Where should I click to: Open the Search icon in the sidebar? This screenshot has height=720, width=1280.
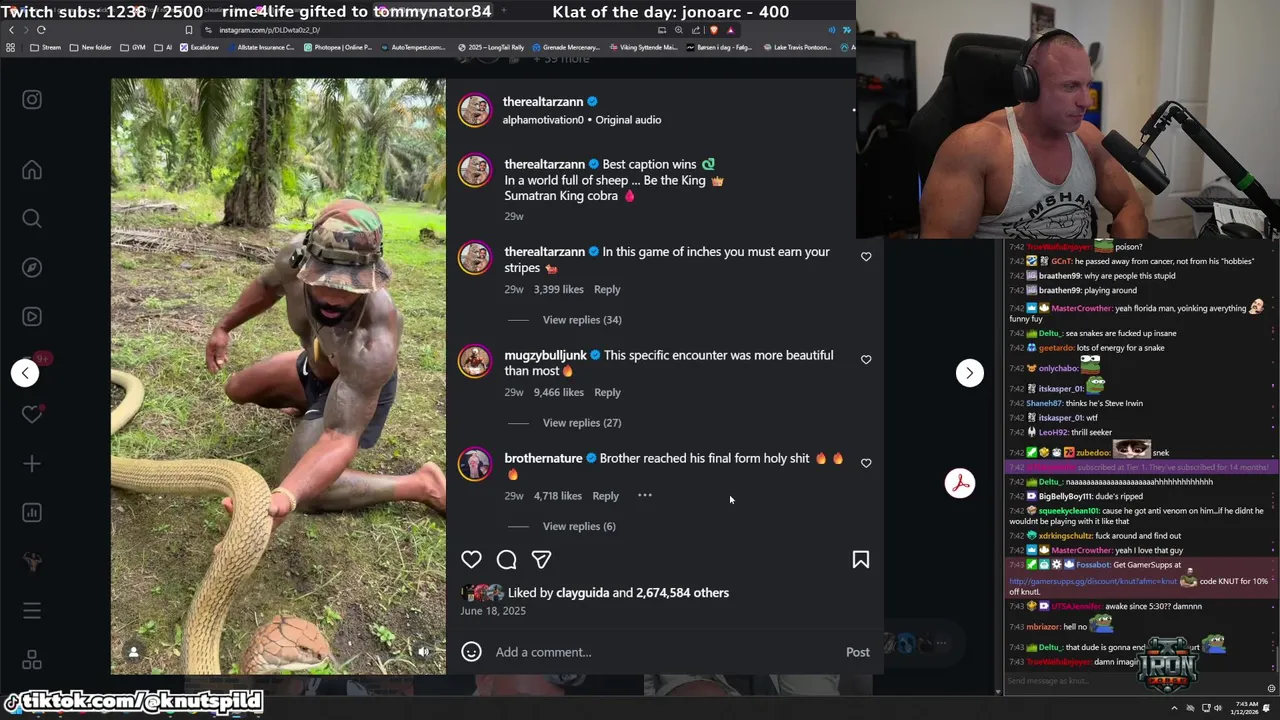point(32,219)
